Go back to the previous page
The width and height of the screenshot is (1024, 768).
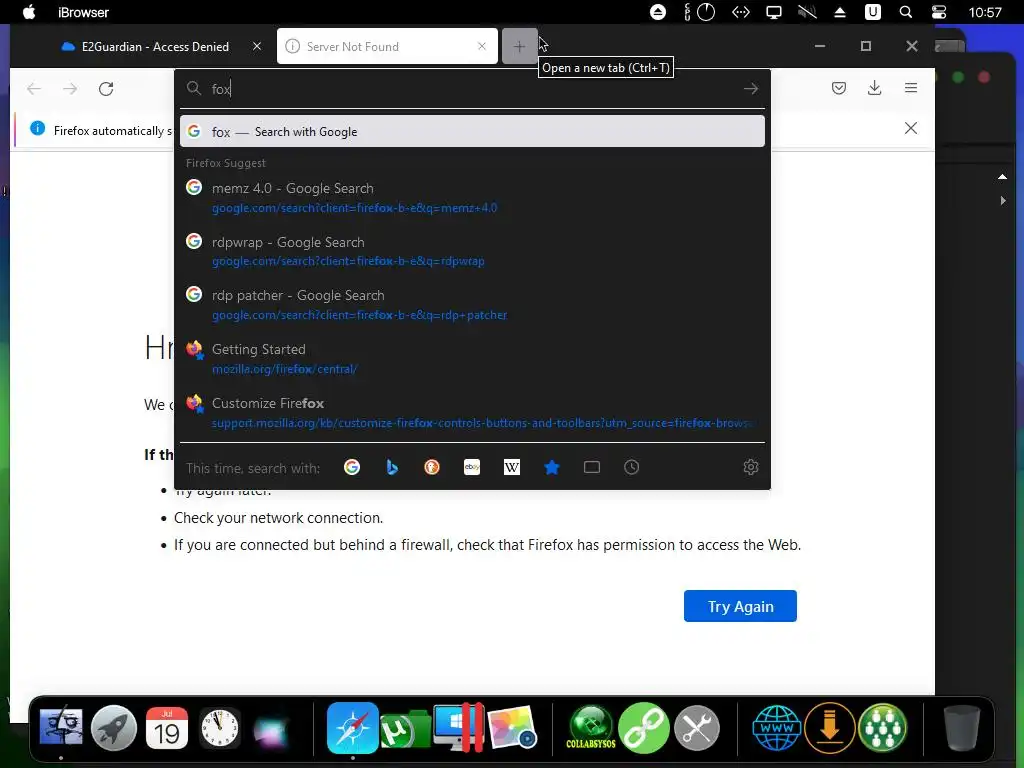(x=34, y=89)
